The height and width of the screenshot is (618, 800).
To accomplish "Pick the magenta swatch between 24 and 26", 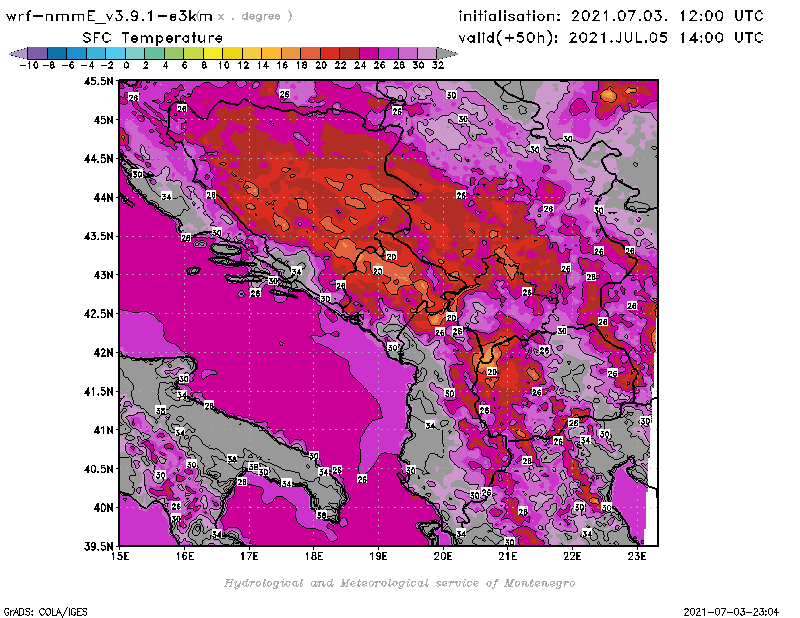I will point(369,53).
